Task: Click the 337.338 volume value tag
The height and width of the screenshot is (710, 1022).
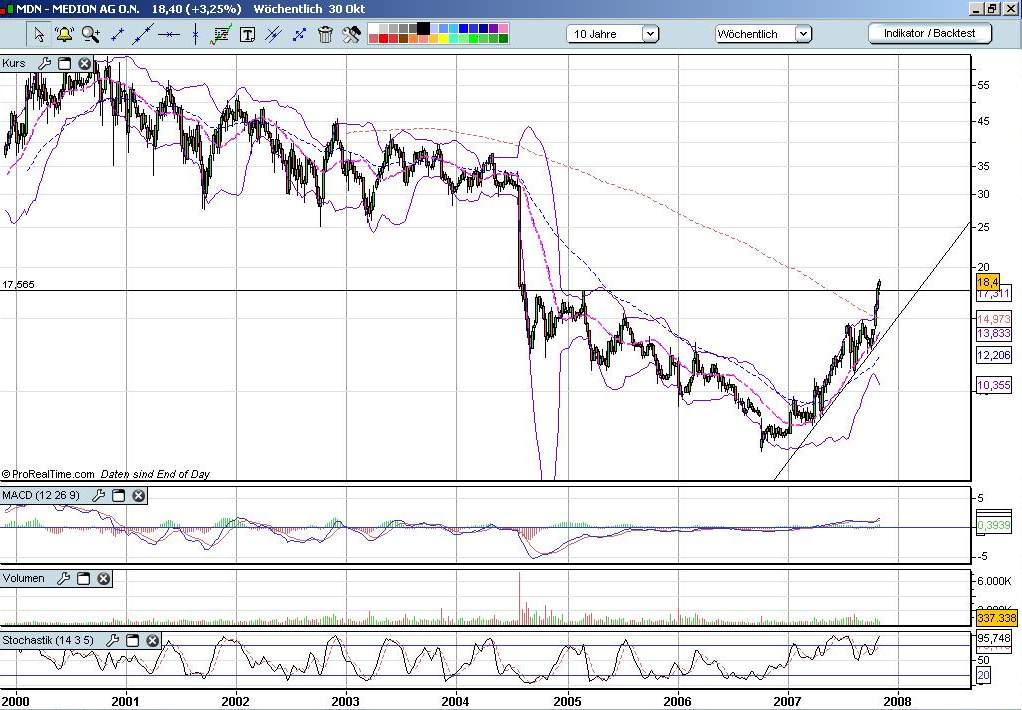Action: click(996, 617)
